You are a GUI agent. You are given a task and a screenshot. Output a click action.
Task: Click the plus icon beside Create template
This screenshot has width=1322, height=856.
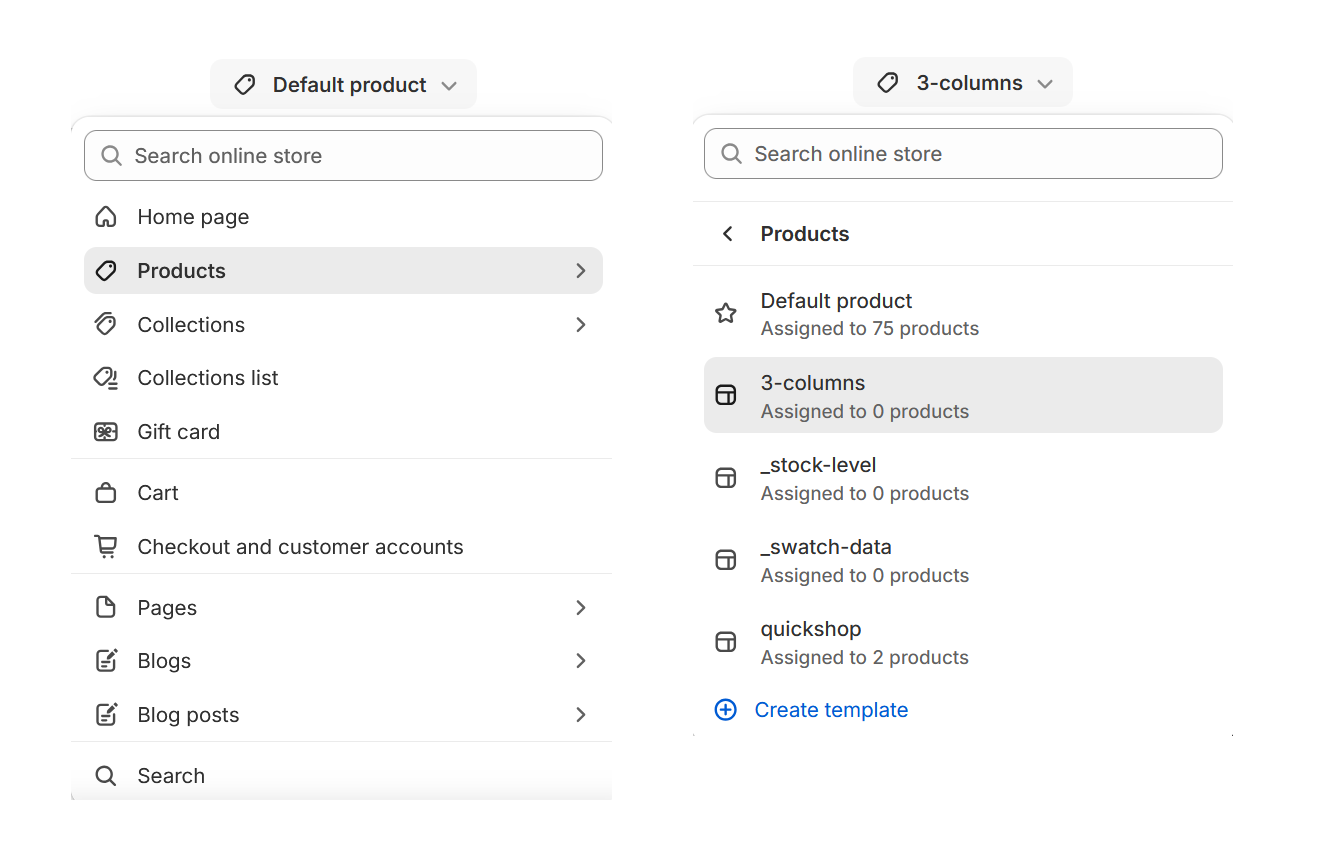pyautogui.click(x=725, y=709)
